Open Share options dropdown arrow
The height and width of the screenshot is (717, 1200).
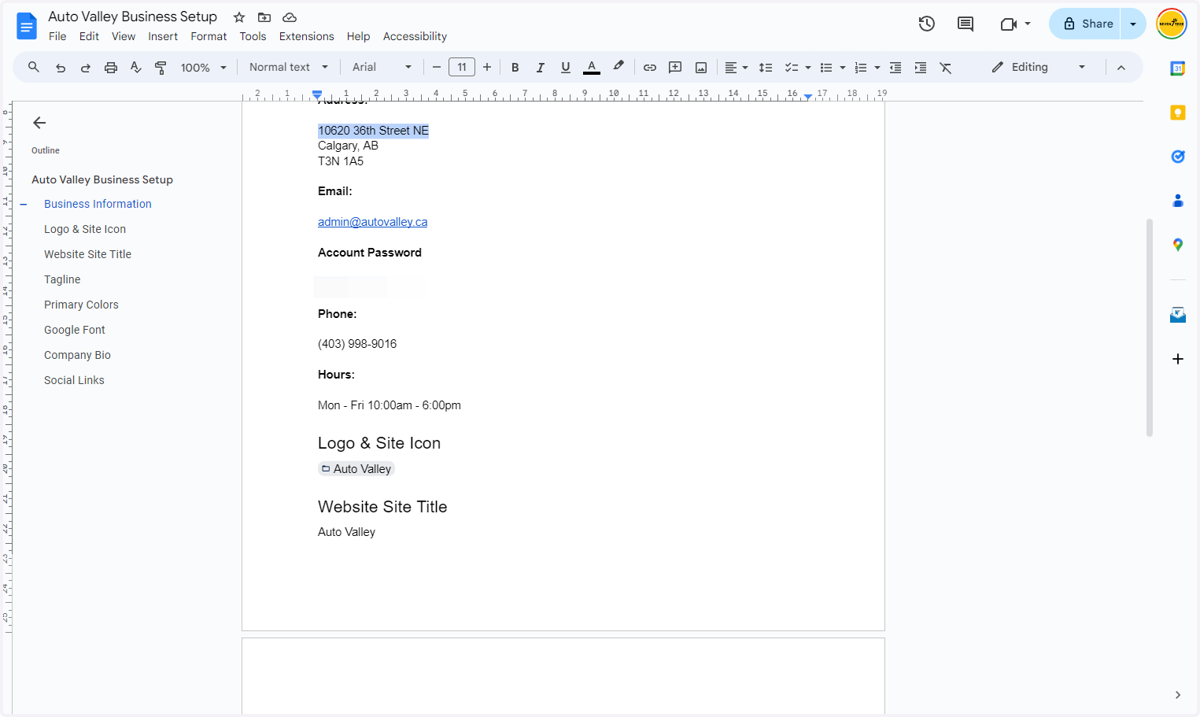click(x=1133, y=24)
